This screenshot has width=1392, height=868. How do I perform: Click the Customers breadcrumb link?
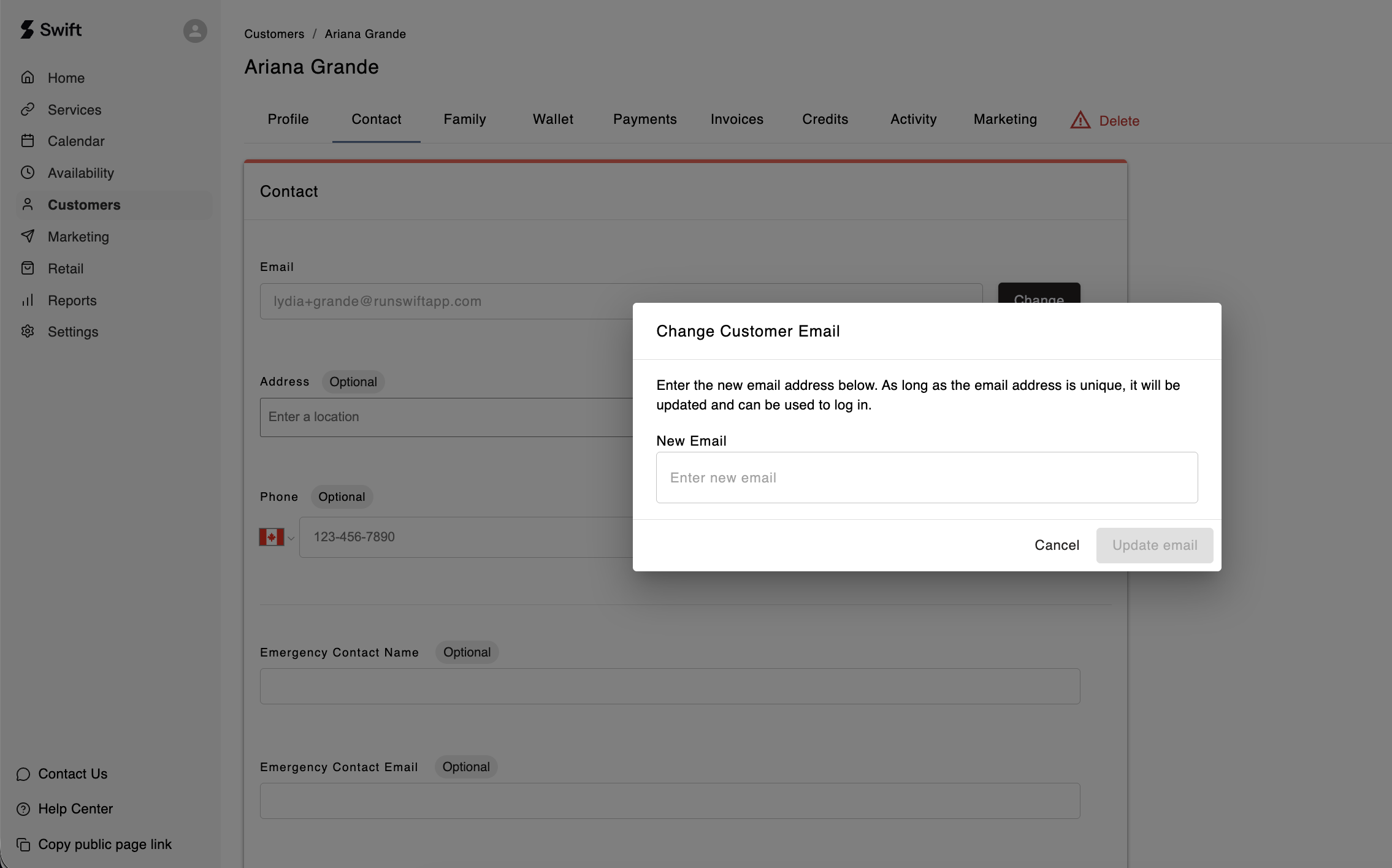pos(274,34)
